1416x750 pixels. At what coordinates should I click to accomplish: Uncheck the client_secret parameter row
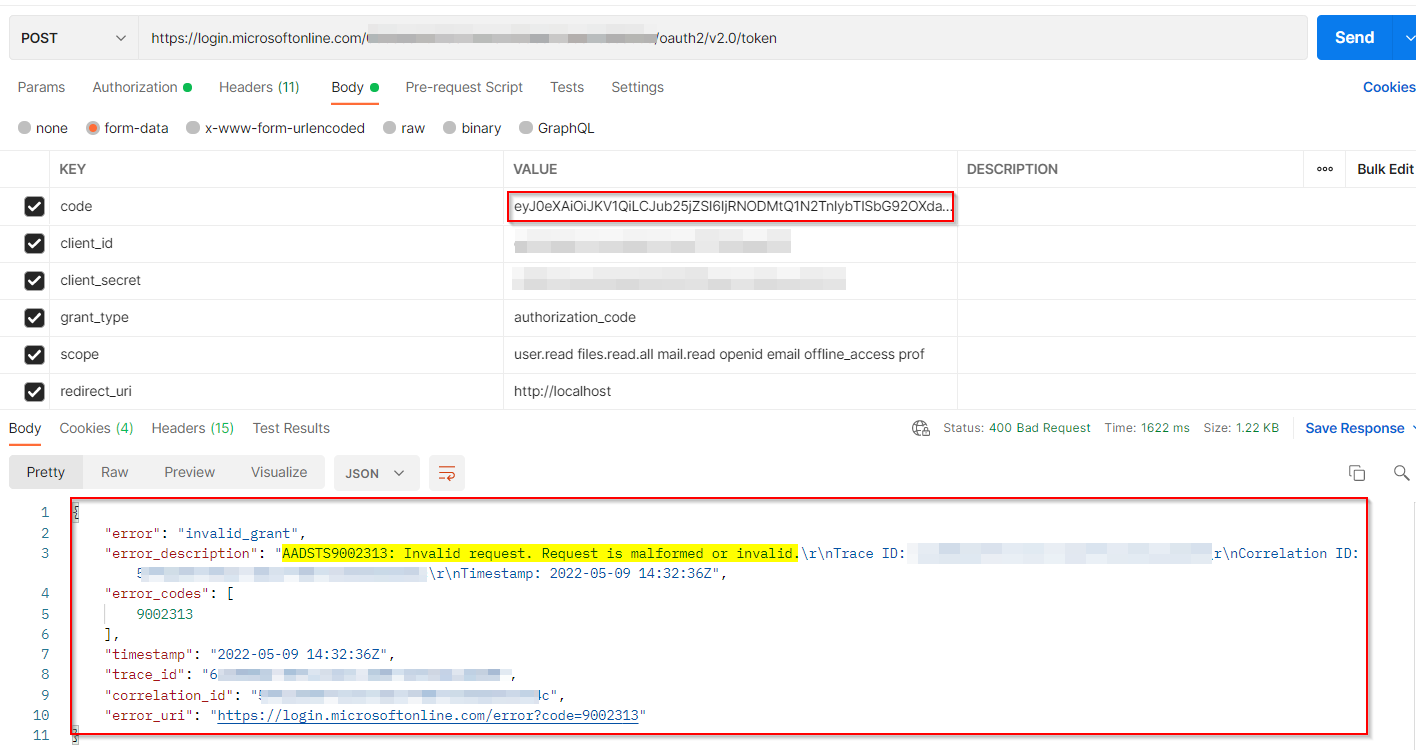pos(34,280)
